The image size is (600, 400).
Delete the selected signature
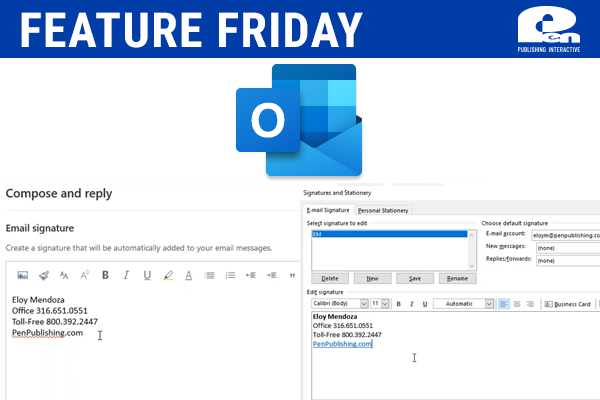(330, 278)
